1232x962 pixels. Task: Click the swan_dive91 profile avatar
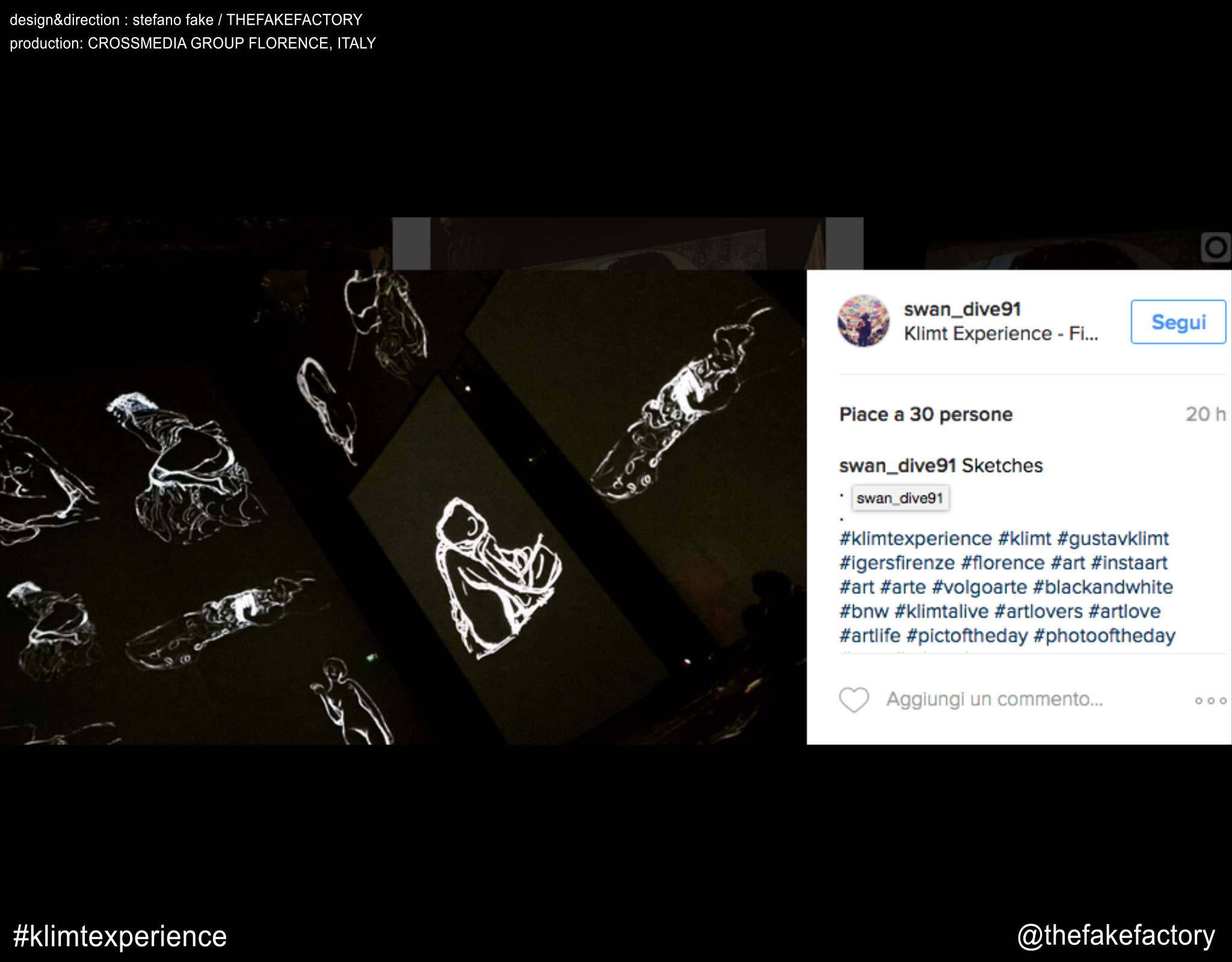[x=863, y=320]
